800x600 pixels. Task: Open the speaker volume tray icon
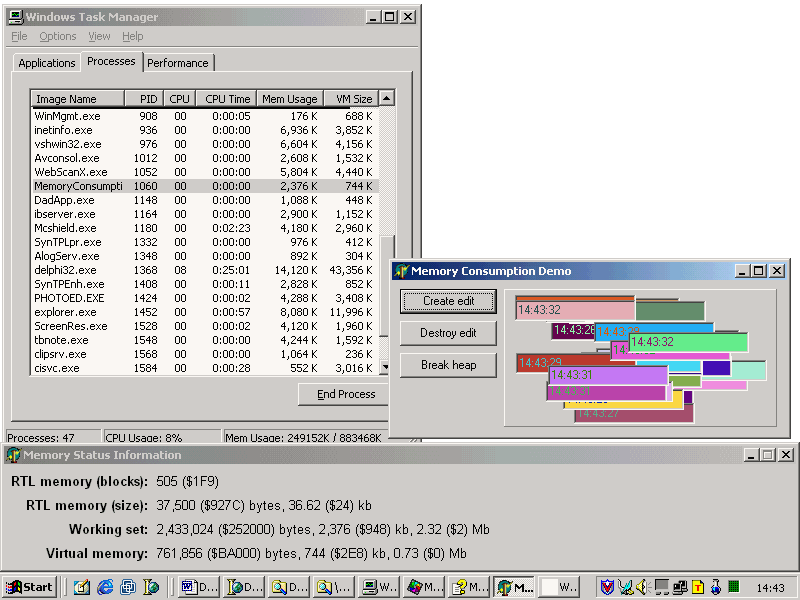pyautogui.click(x=641, y=587)
